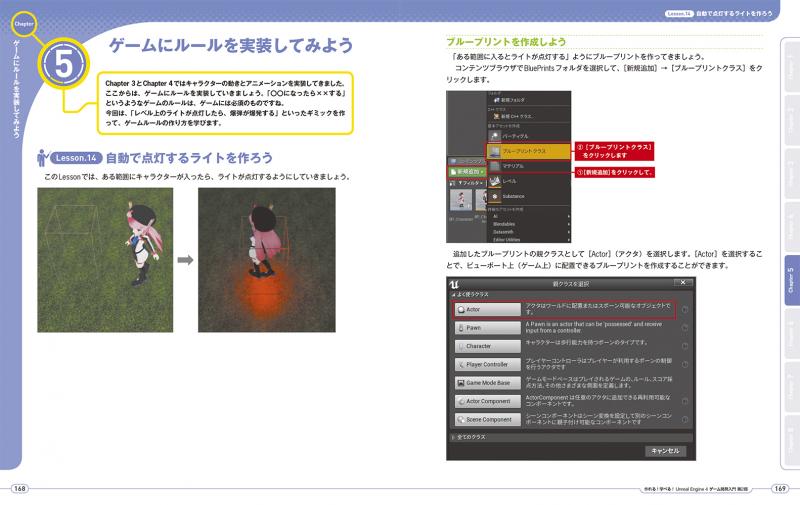The width and height of the screenshot is (800, 505).
Task: Pick the Game Mode Base class button
Action: 487,383
